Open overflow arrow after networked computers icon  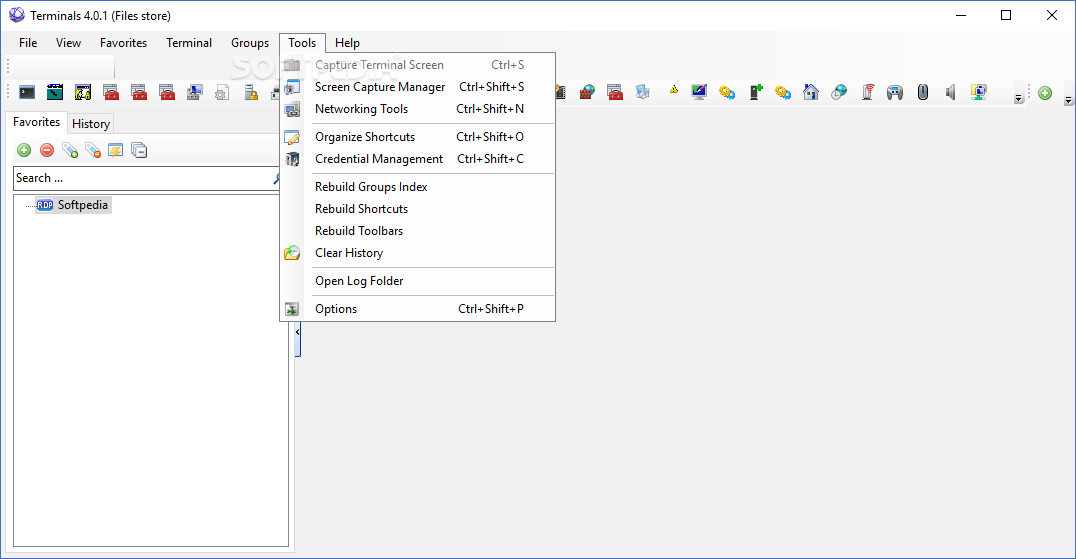[1019, 99]
